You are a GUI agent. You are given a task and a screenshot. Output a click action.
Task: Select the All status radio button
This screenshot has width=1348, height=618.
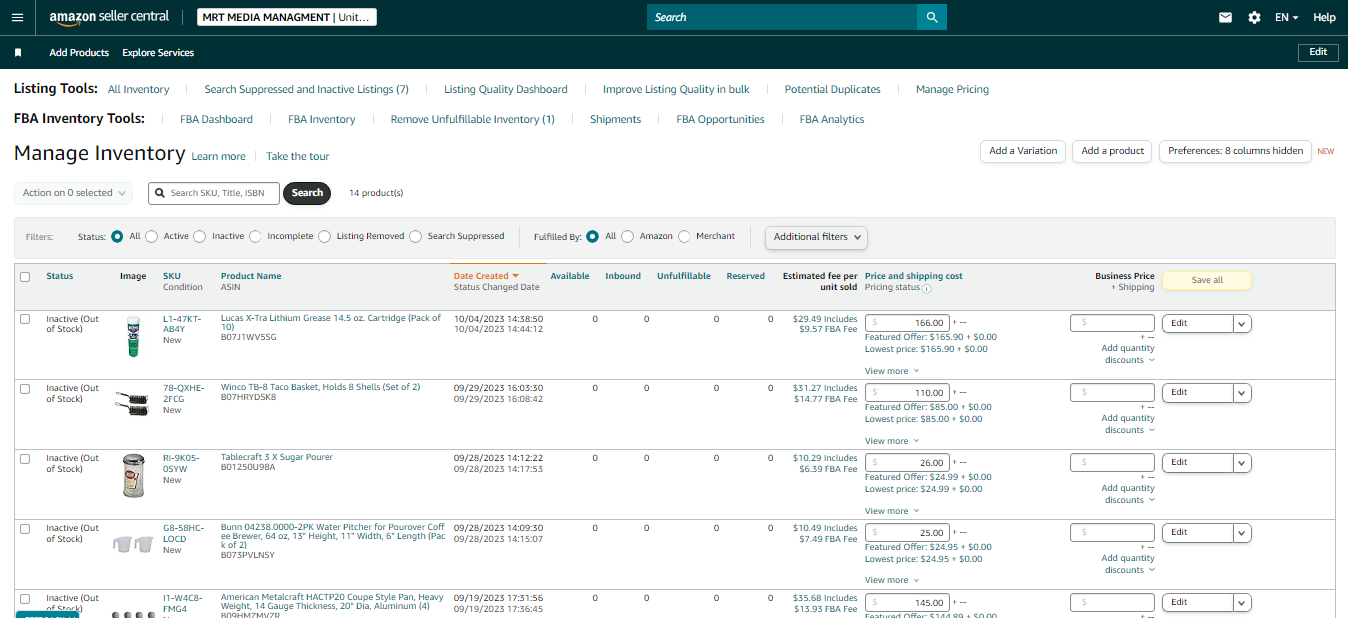point(117,237)
